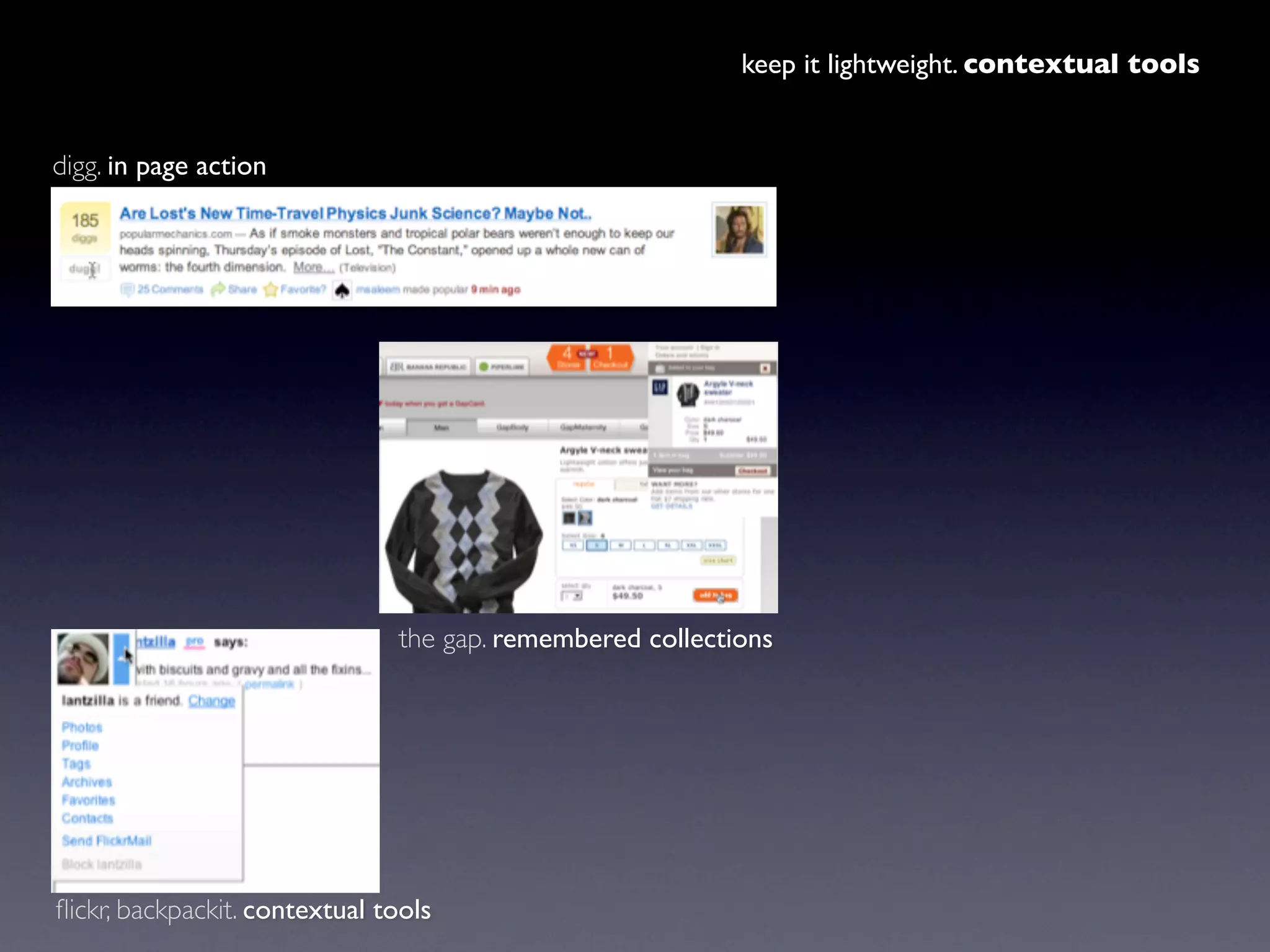
Task: Click Change next to 'is a friend'
Action: (x=211, y=701)
